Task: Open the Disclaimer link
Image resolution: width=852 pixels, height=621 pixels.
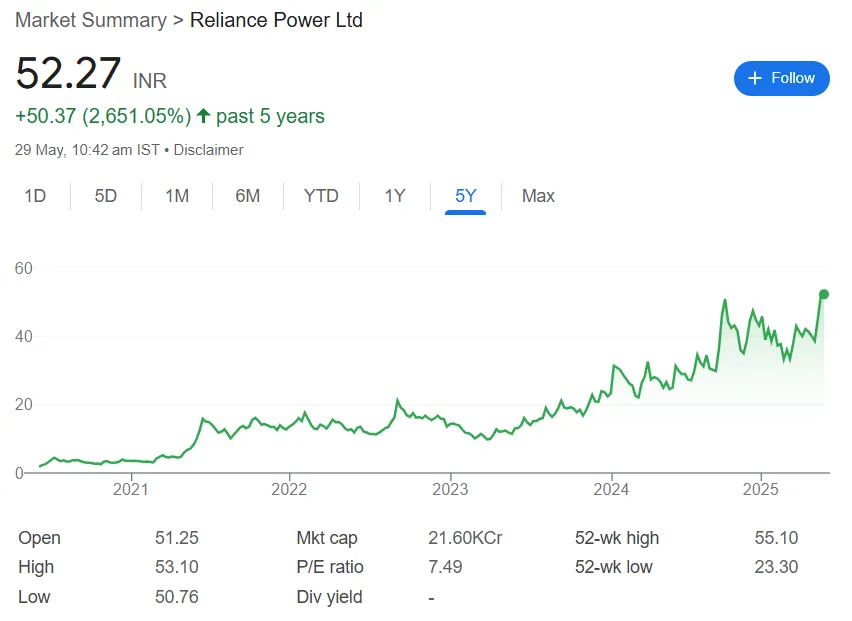Action: tap(209, 150)
